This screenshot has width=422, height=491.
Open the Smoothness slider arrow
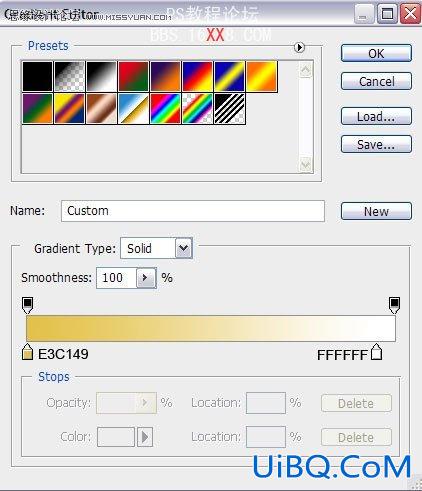146,278
